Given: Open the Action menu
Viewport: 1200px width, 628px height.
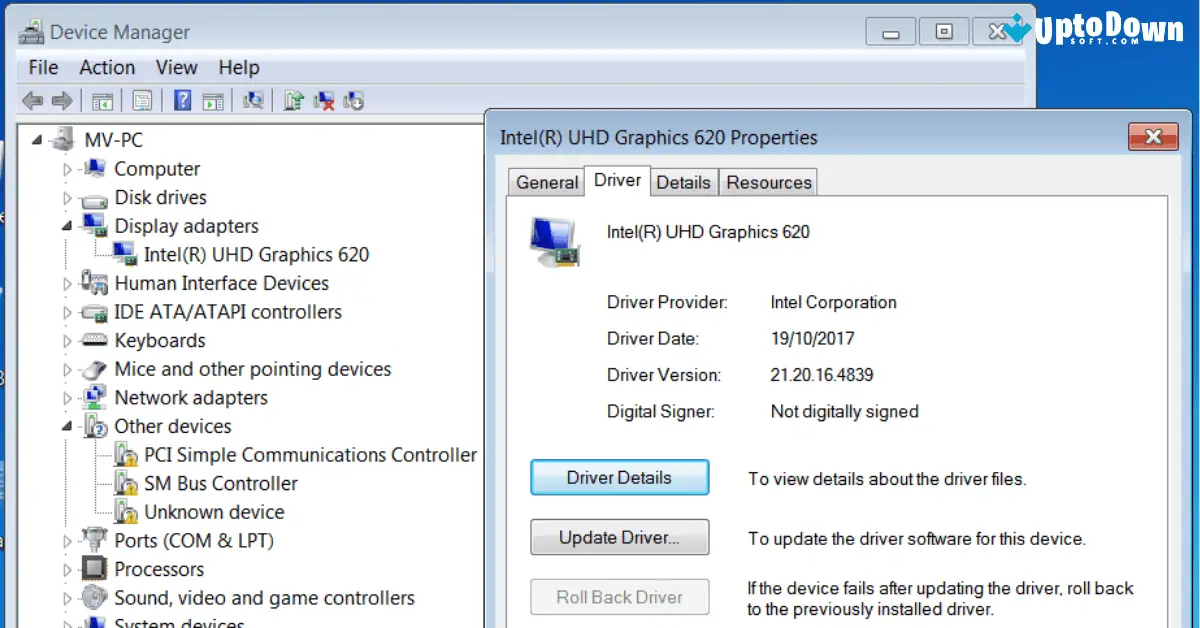Looking at the screenshot, I should [x=107, y=67].
